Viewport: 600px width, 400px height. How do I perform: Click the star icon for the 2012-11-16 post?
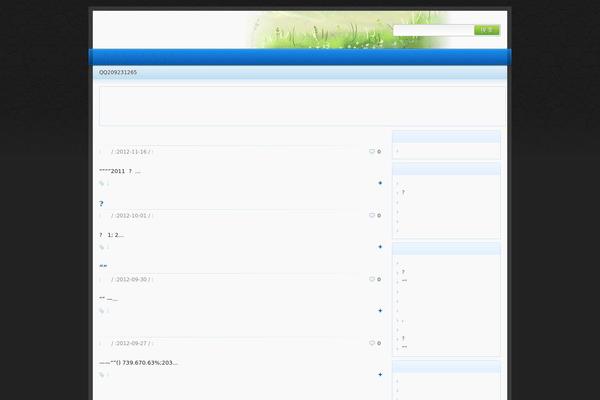click(380, 183)
